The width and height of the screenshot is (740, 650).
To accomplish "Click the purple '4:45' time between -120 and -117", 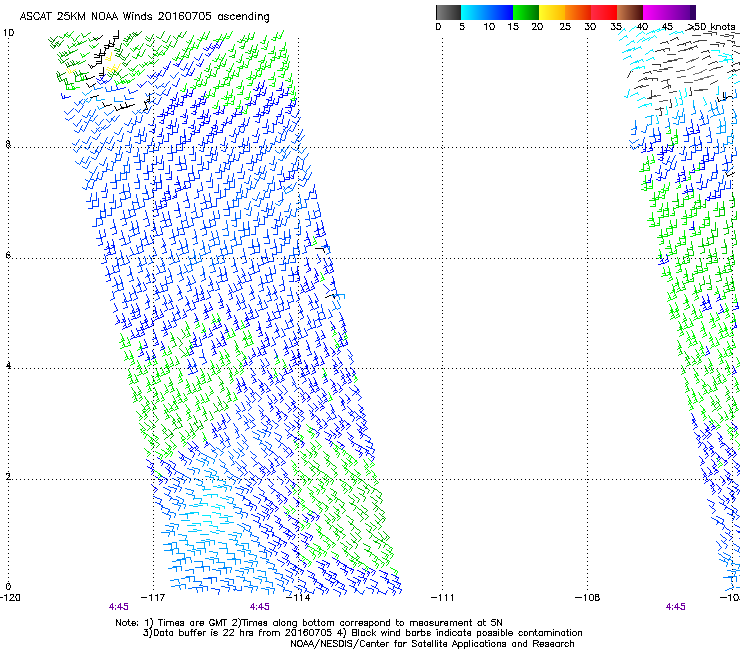I will 118,607.
